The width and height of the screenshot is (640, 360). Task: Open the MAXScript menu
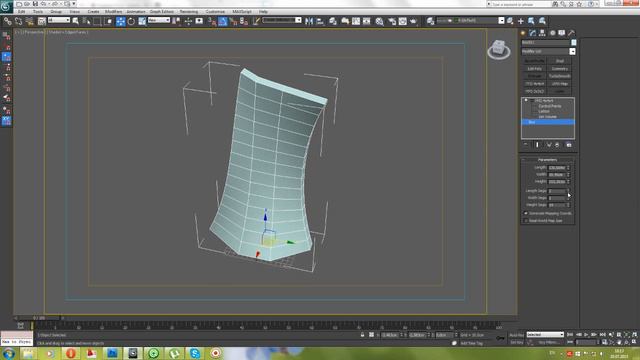click(x=242, y=11)
